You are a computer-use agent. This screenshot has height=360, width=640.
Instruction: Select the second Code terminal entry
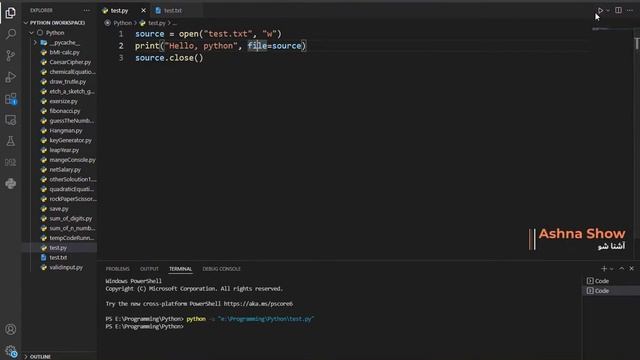click(x=611, y=291)
